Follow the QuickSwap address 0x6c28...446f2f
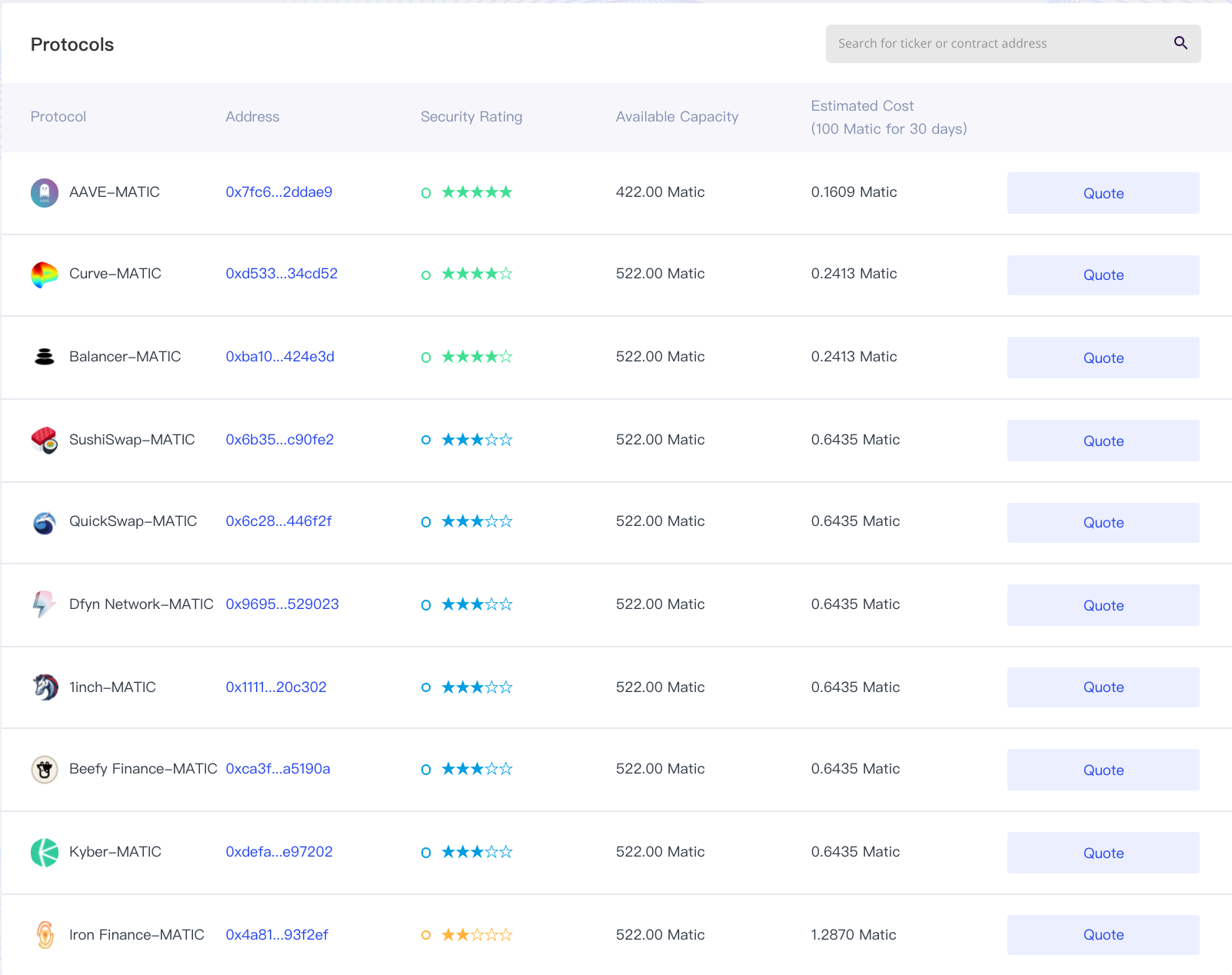The width and height of the screenshot is (1232, 975). pyautogui.click(x=278, y=521)
